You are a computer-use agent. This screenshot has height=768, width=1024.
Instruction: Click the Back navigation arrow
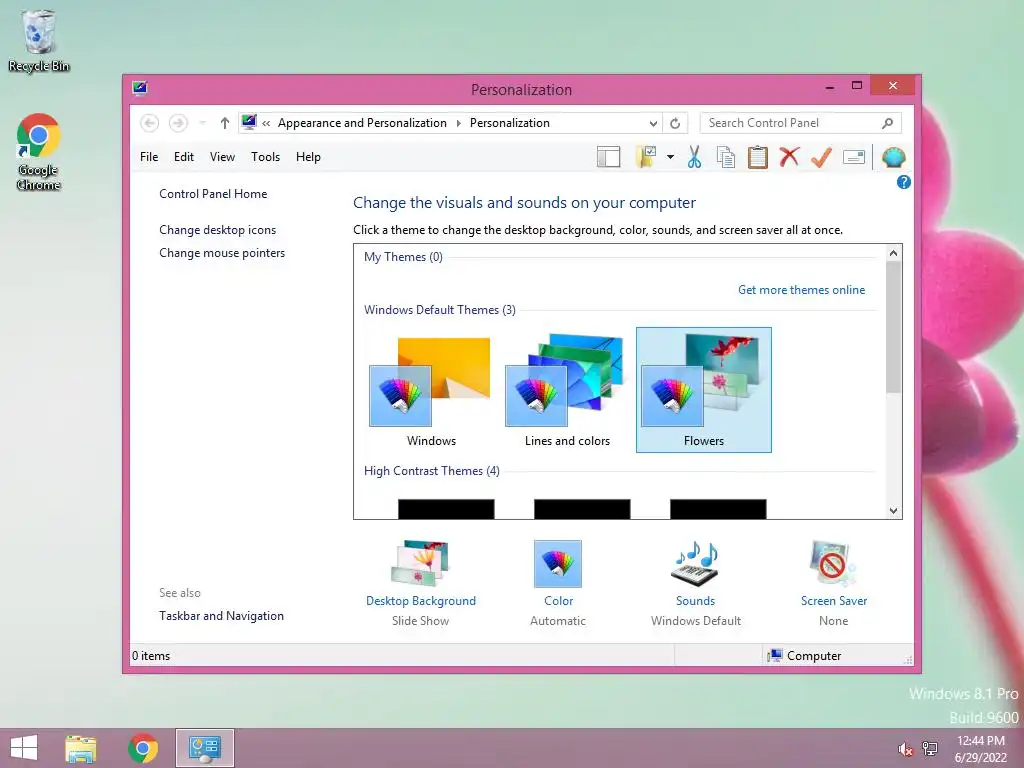pyautogui.click(x=150, y=123)
